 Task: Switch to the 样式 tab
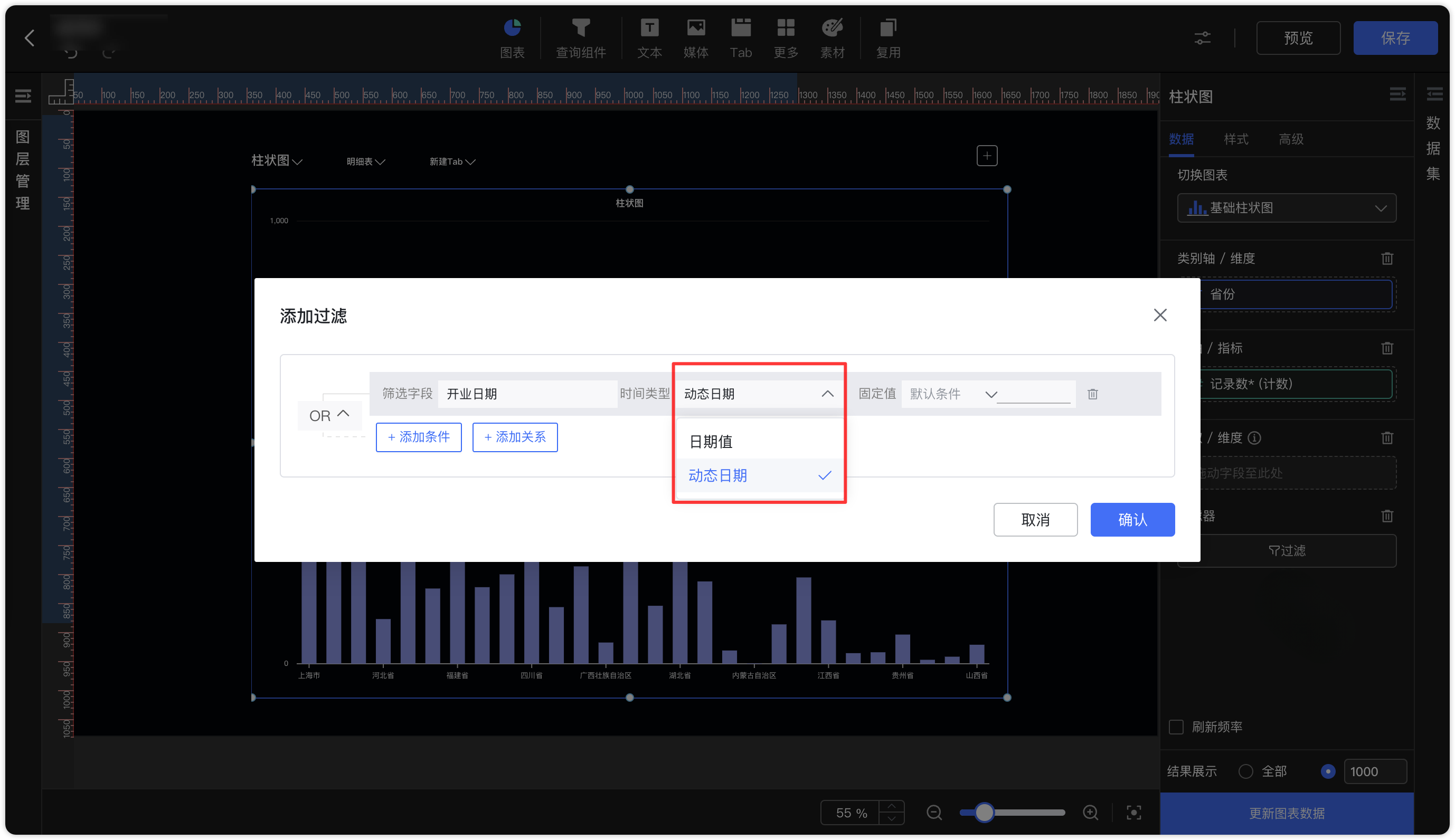(x=1236, y=139)
